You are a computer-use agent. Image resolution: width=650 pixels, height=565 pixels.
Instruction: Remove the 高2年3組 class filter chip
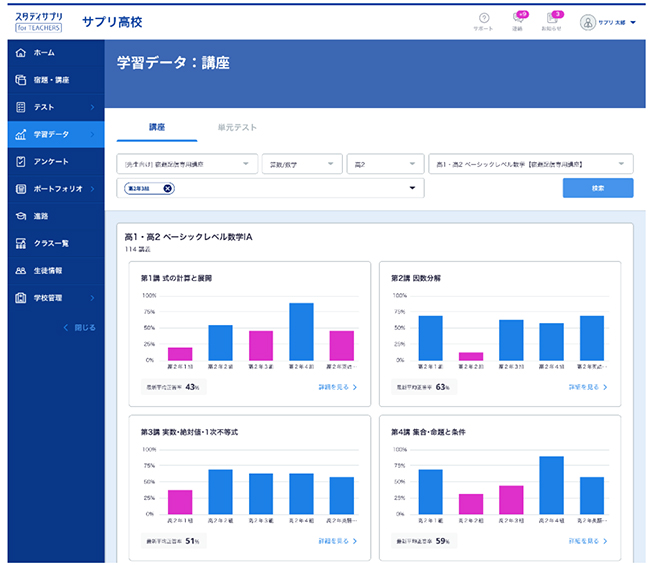coord(168,188)
